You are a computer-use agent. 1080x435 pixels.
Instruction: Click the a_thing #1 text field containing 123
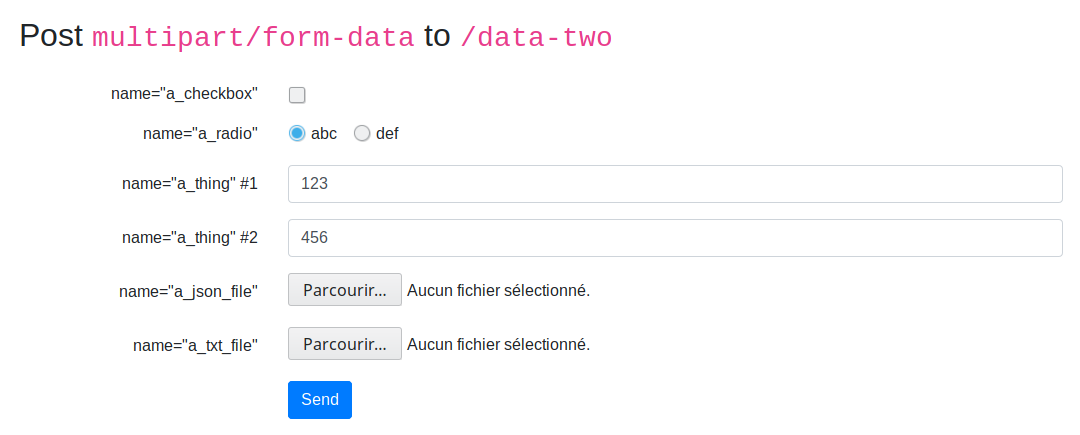[x=674, y=184]
